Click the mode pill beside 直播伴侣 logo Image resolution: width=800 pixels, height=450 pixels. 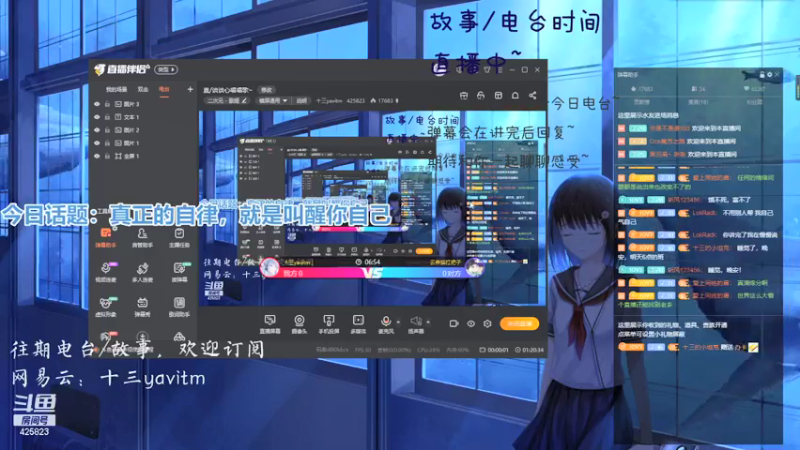coord(166,69)
